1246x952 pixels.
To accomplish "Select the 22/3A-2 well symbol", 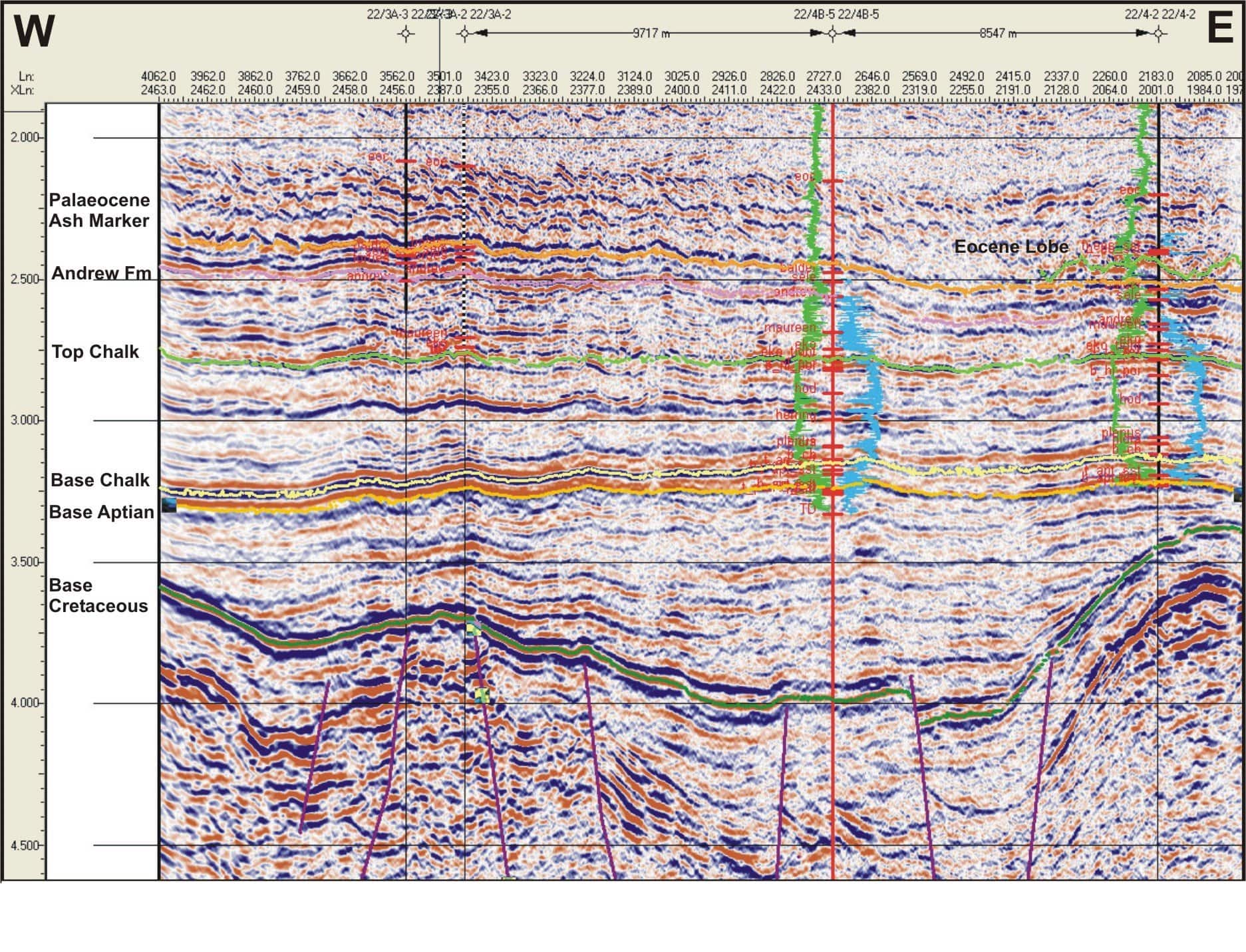I will point(464,34).
